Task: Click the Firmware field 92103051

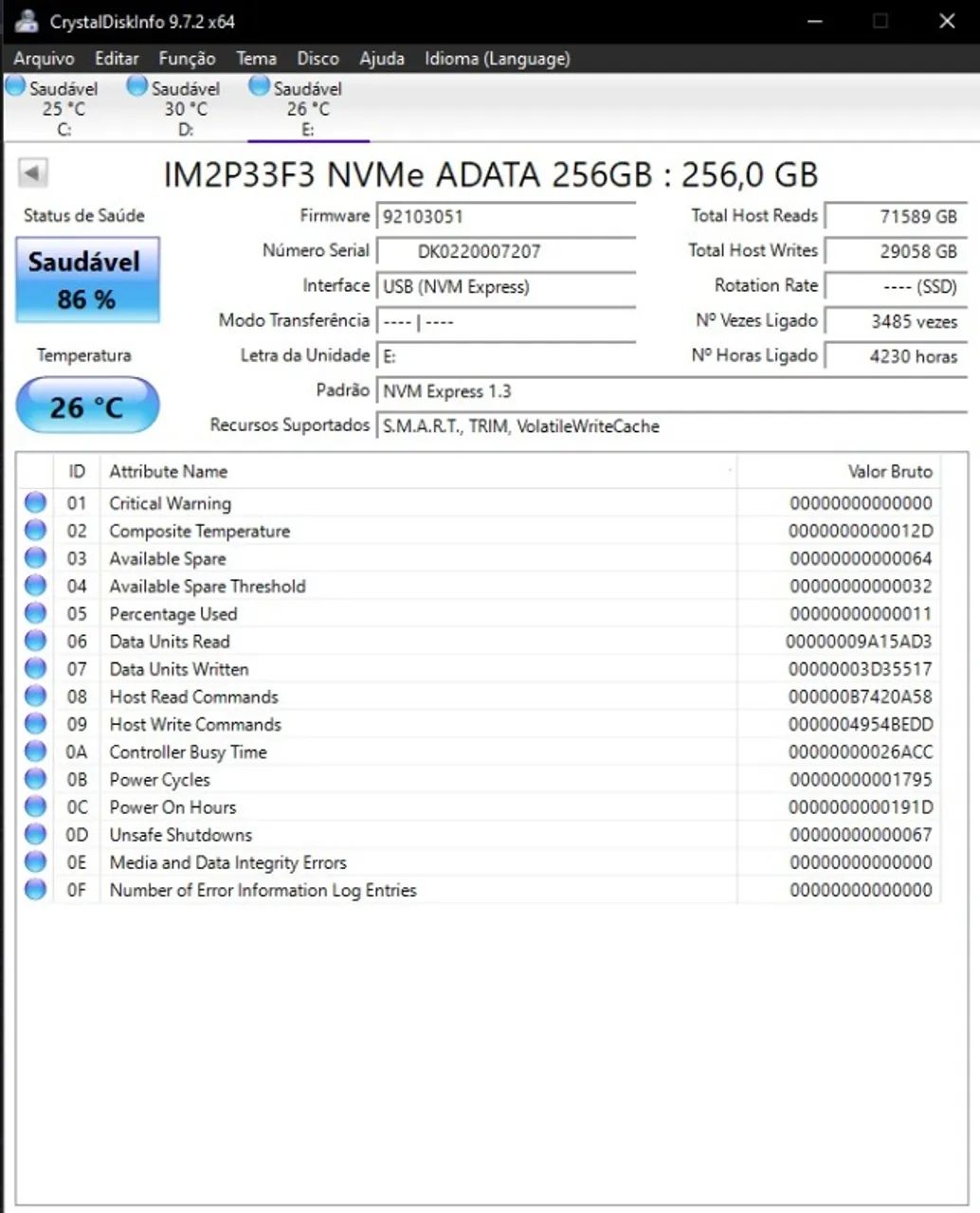Action: coord(506,216)
